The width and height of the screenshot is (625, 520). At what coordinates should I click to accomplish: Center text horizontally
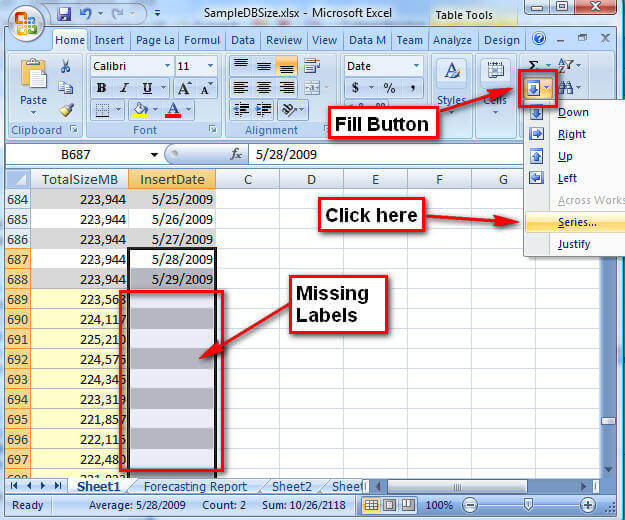263,87
